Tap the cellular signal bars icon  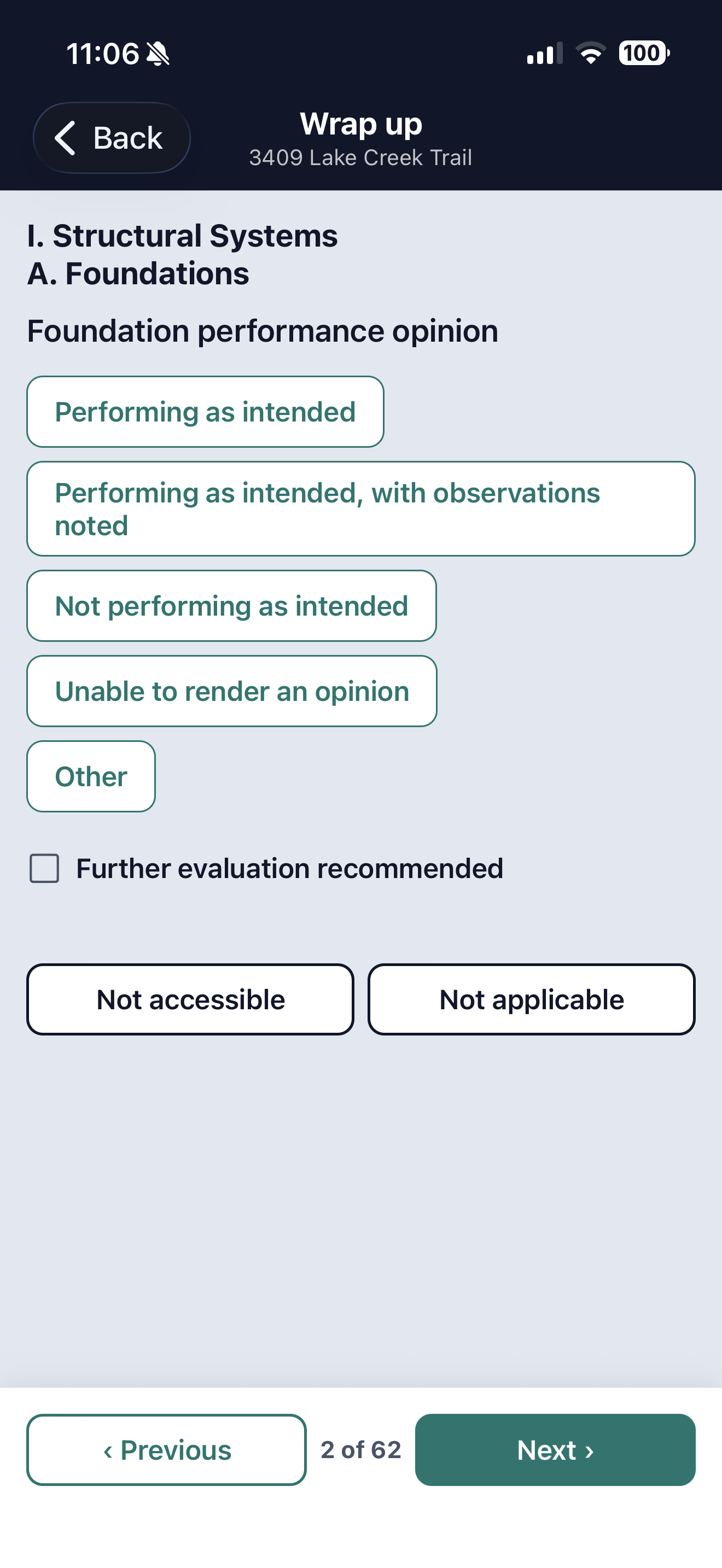pyautogui.click(x=545, y=54)
